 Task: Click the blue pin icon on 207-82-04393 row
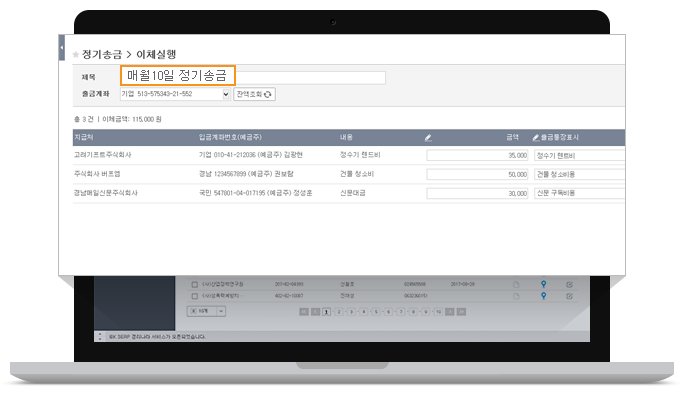coord(544,284)
